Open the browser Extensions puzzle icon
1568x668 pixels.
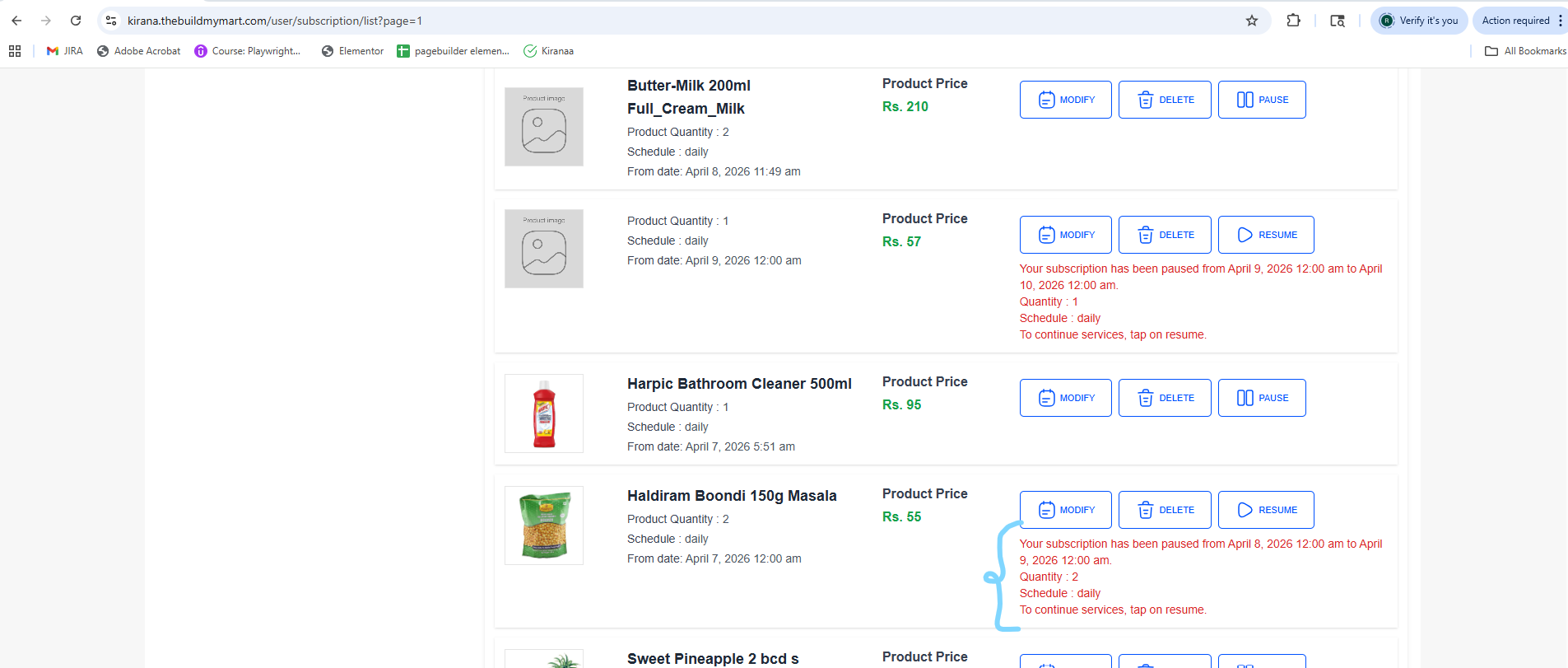click(1294, 21)
